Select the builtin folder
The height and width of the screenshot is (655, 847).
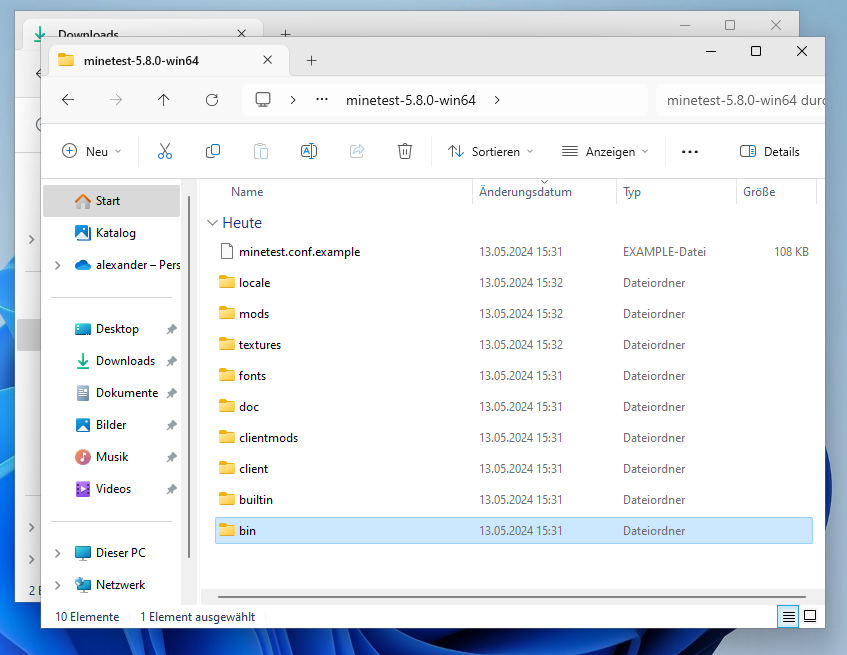click(x=514, y=500)
